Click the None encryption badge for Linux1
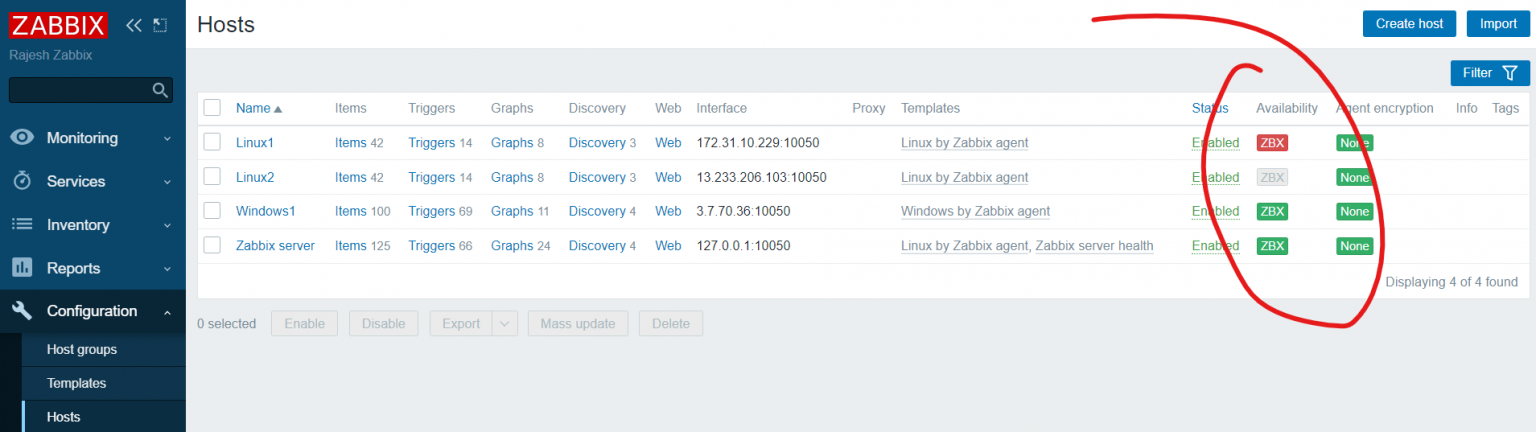This screenshot has width=1536, height=432. (1354, 143)
